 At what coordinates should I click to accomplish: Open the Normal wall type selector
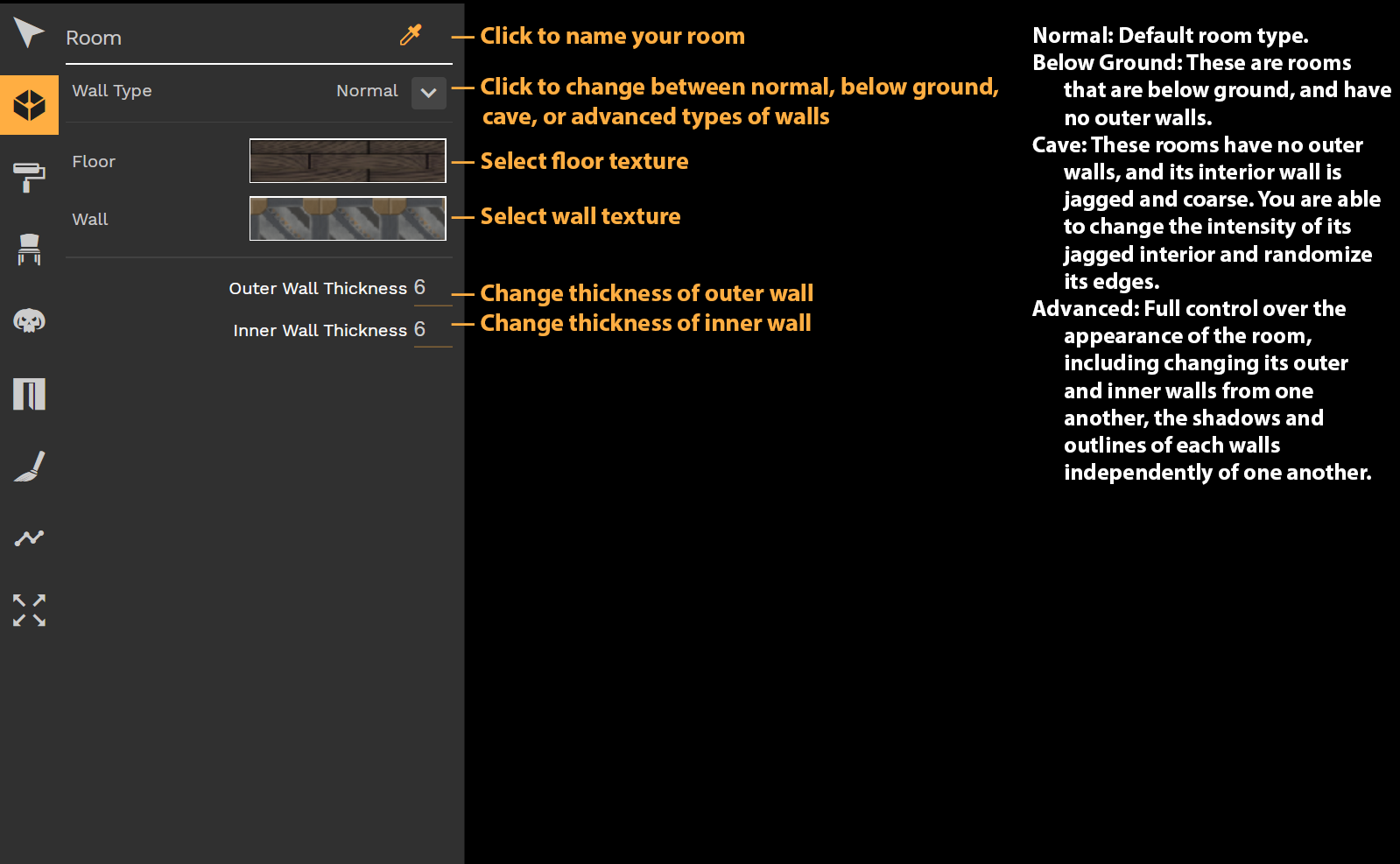367,91
